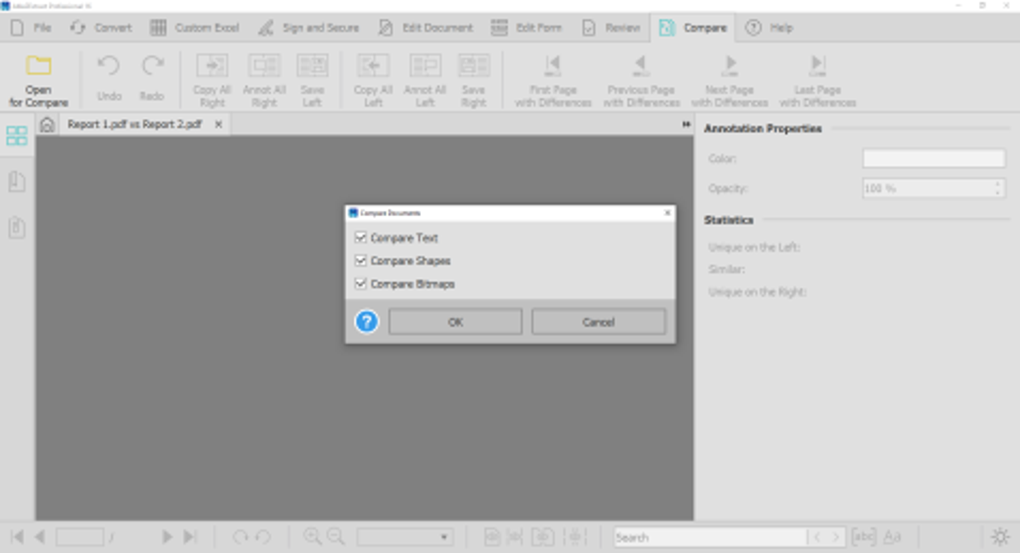Adjust the Opacity percentage spinner arrows

[x=998, y=188]
